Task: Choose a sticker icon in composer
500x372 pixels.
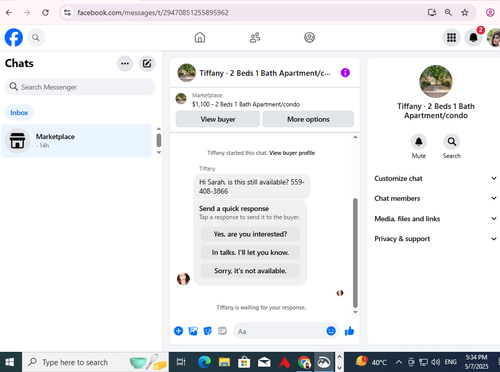Action: coord(208,331)
